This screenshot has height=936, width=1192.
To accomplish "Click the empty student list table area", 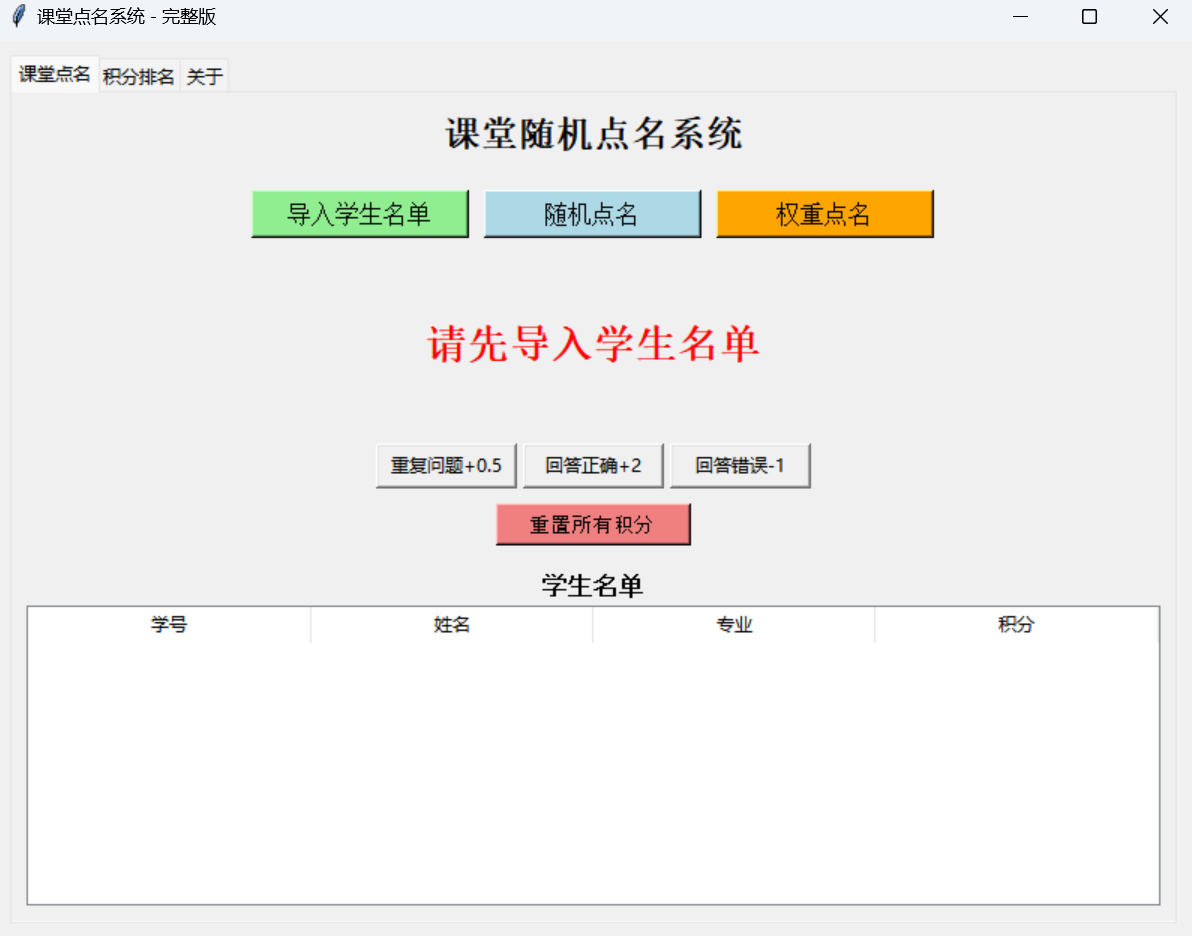I will click(x=593, y=770).
